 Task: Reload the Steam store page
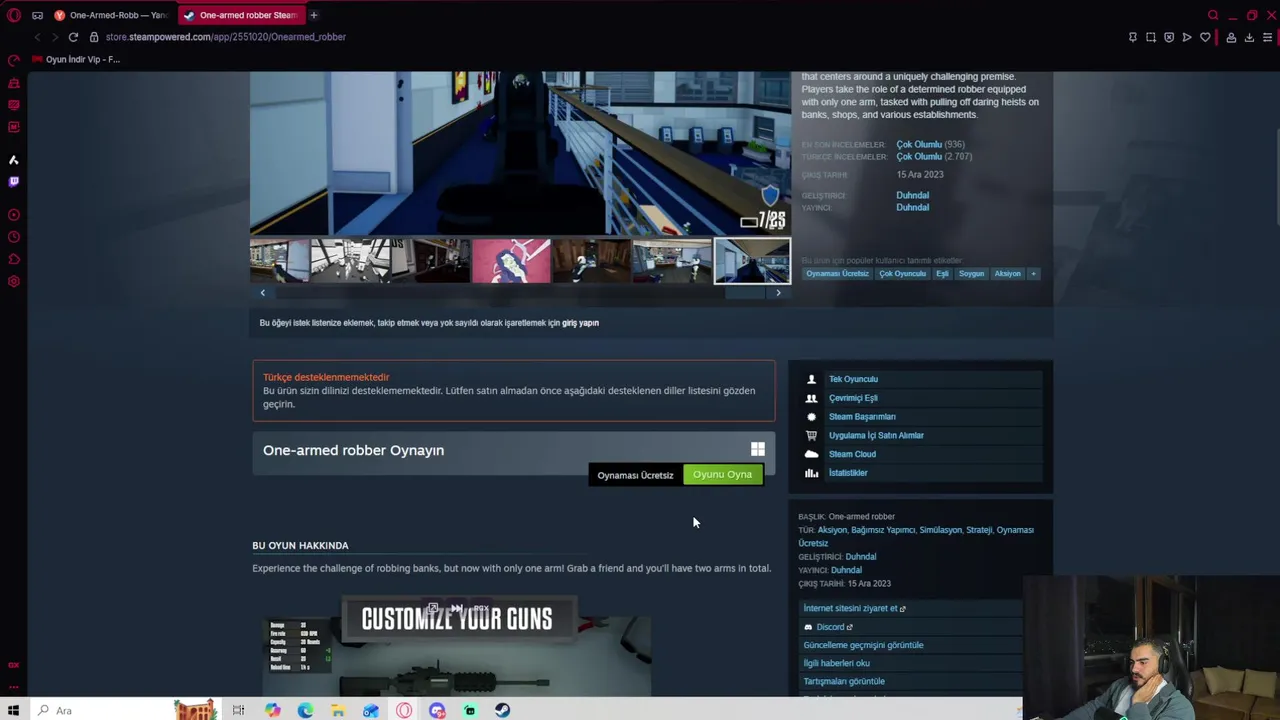[73, 37]
